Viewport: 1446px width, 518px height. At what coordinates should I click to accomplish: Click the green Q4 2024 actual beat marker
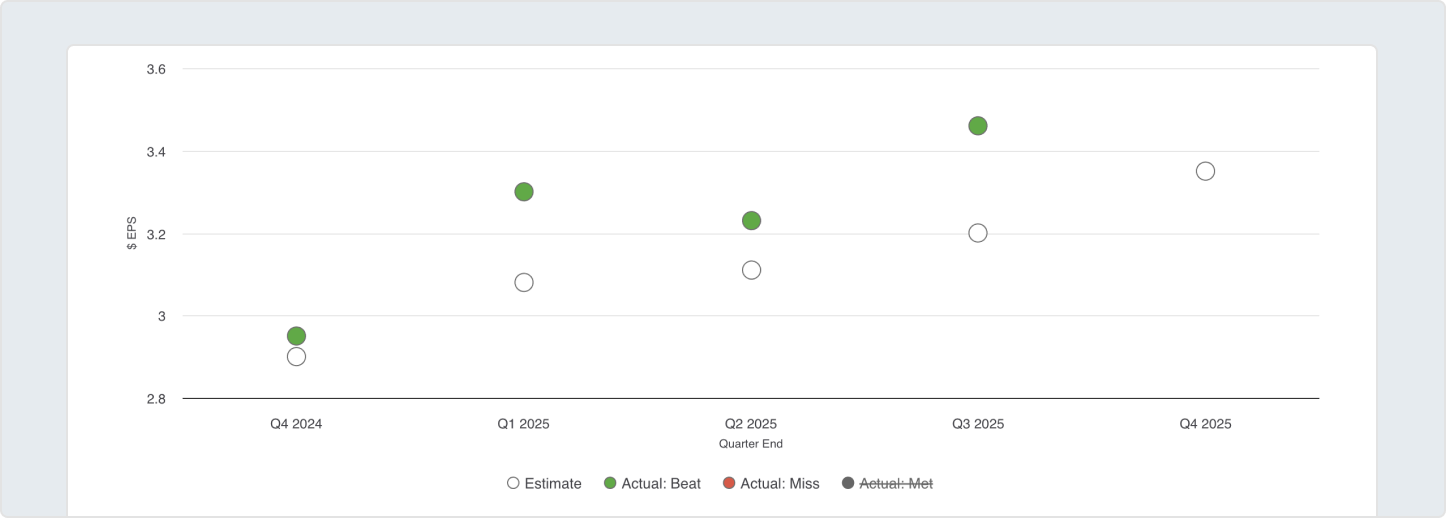pyautogui.click(x=296, y=336)
